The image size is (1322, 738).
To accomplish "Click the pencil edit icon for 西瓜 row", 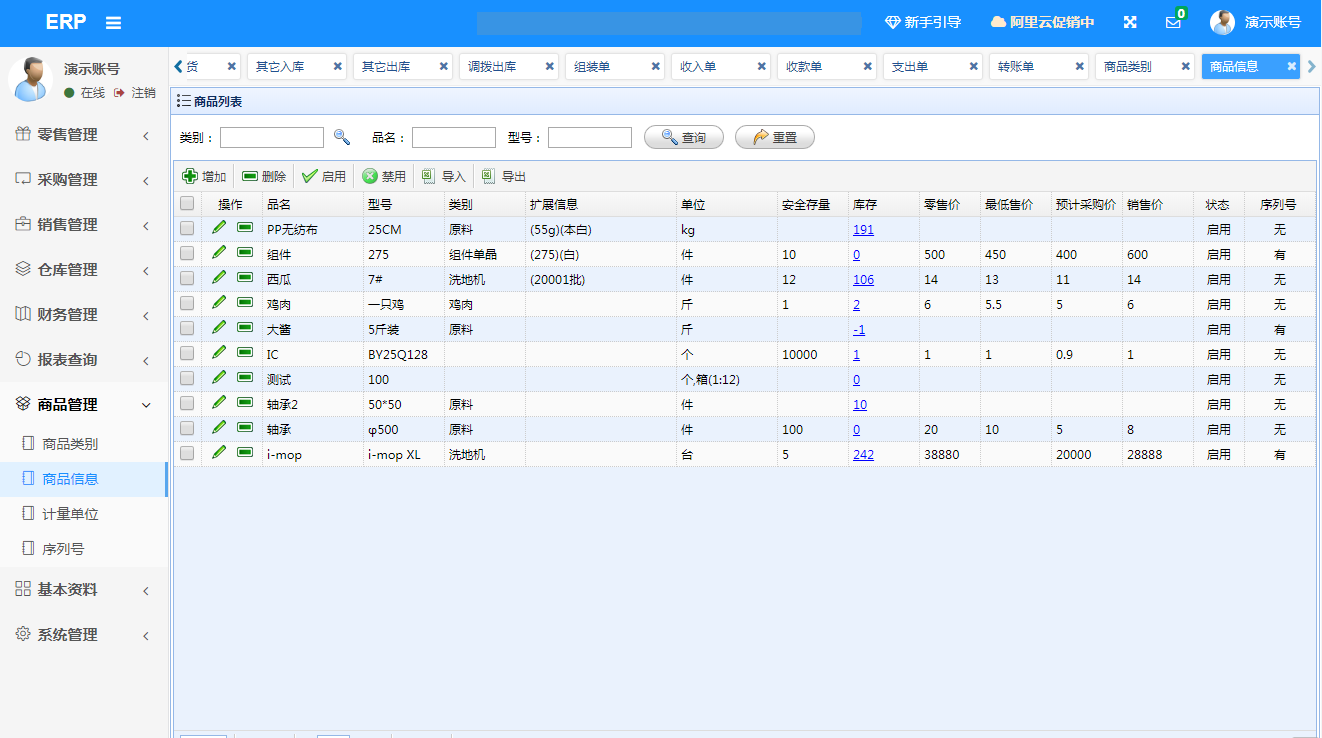I will (219, 278).
